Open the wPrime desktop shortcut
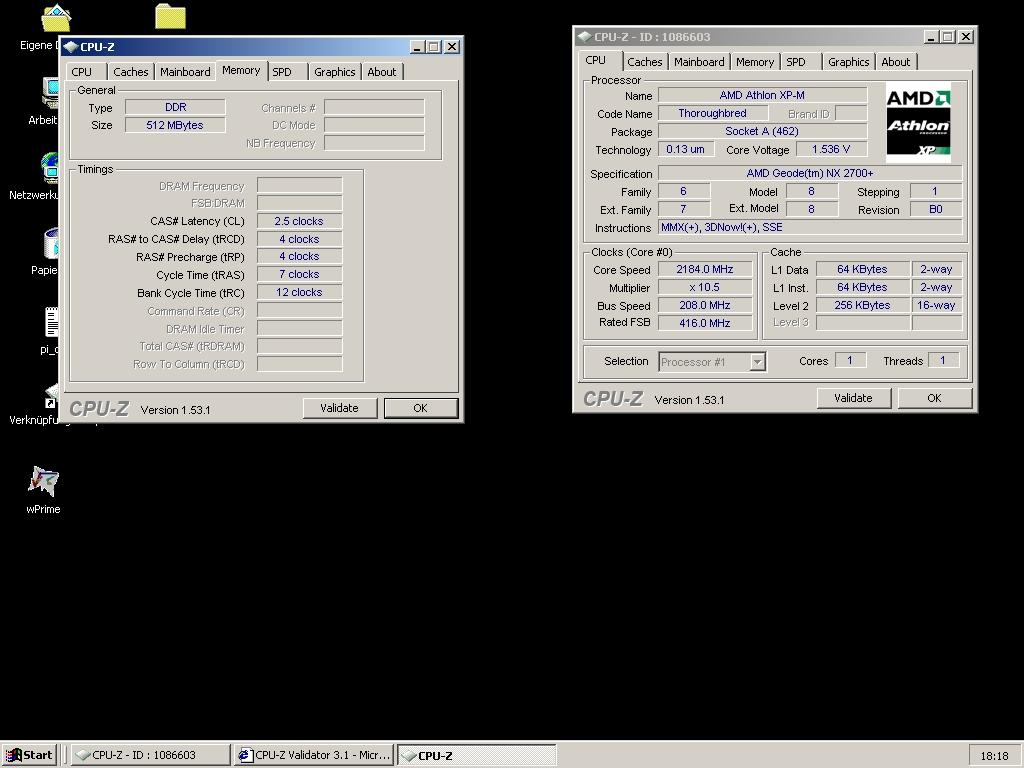This screenshot has height=768, width=1024. [x=43, y=490]
